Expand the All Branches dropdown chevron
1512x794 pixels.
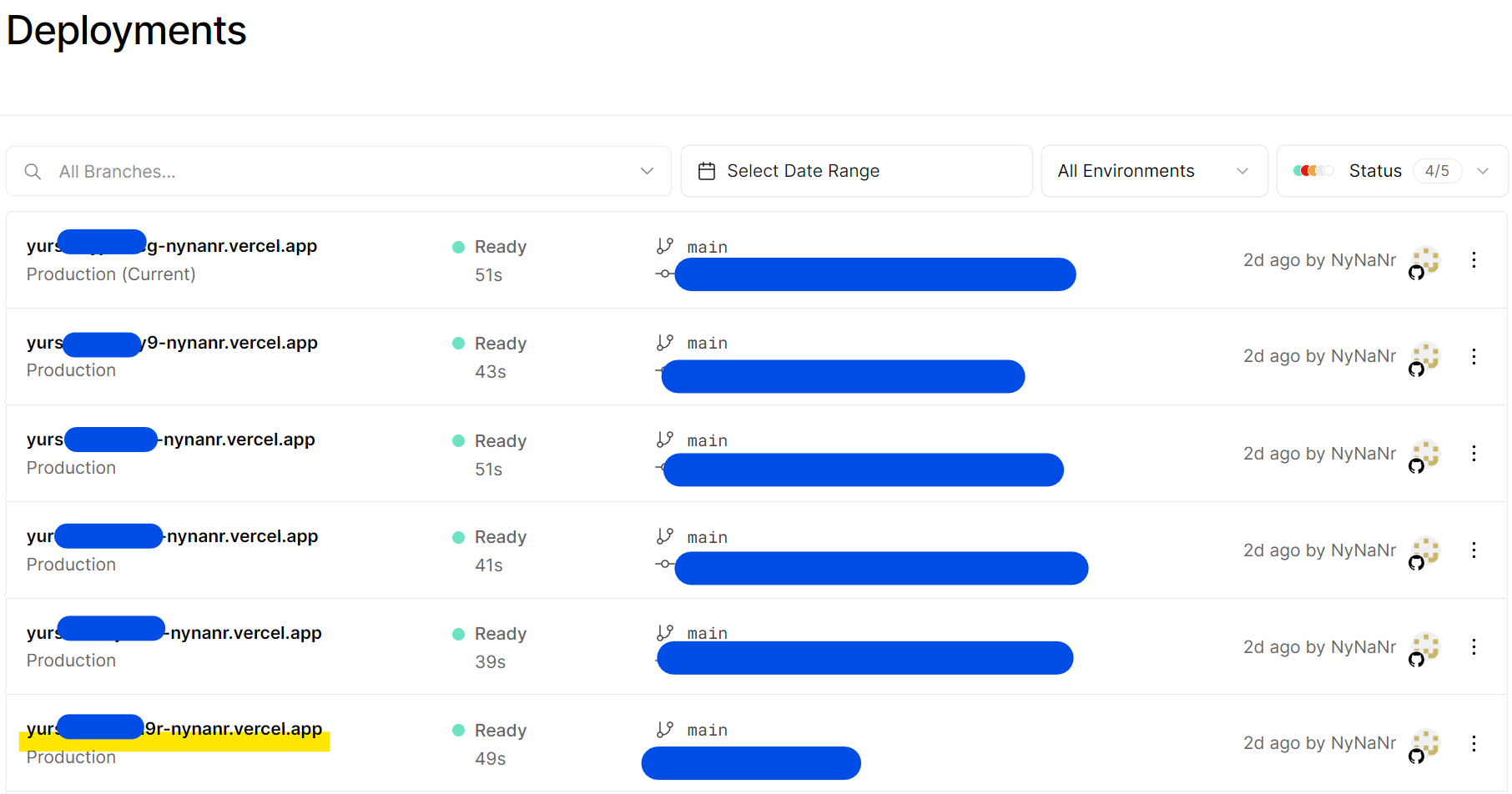click(647, 171)
